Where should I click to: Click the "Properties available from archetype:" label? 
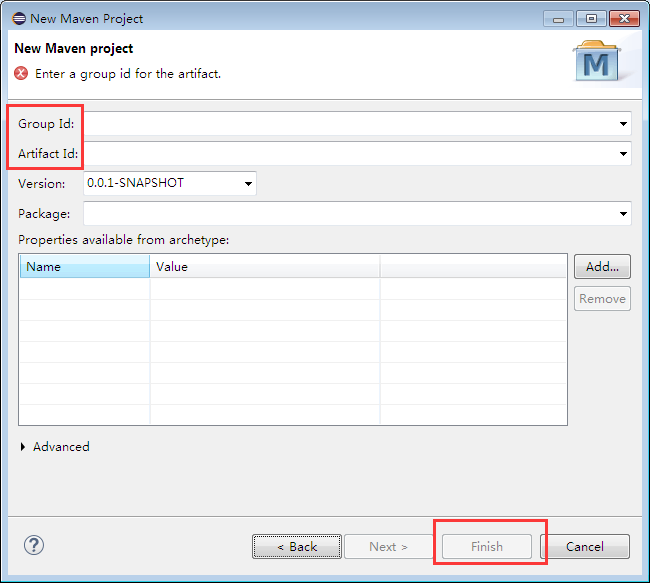[124, 240]
